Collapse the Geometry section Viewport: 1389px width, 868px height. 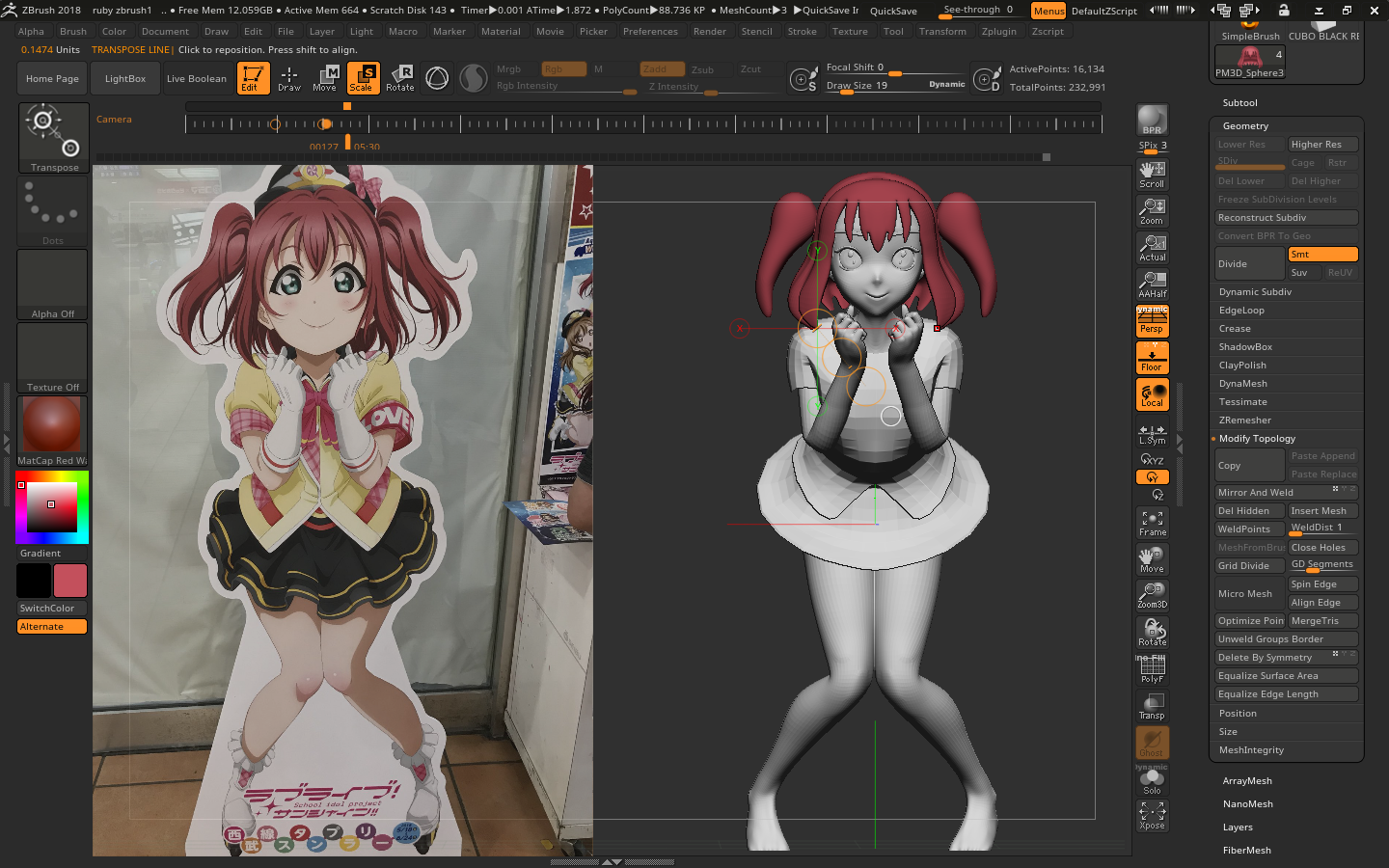point(1245,126)
